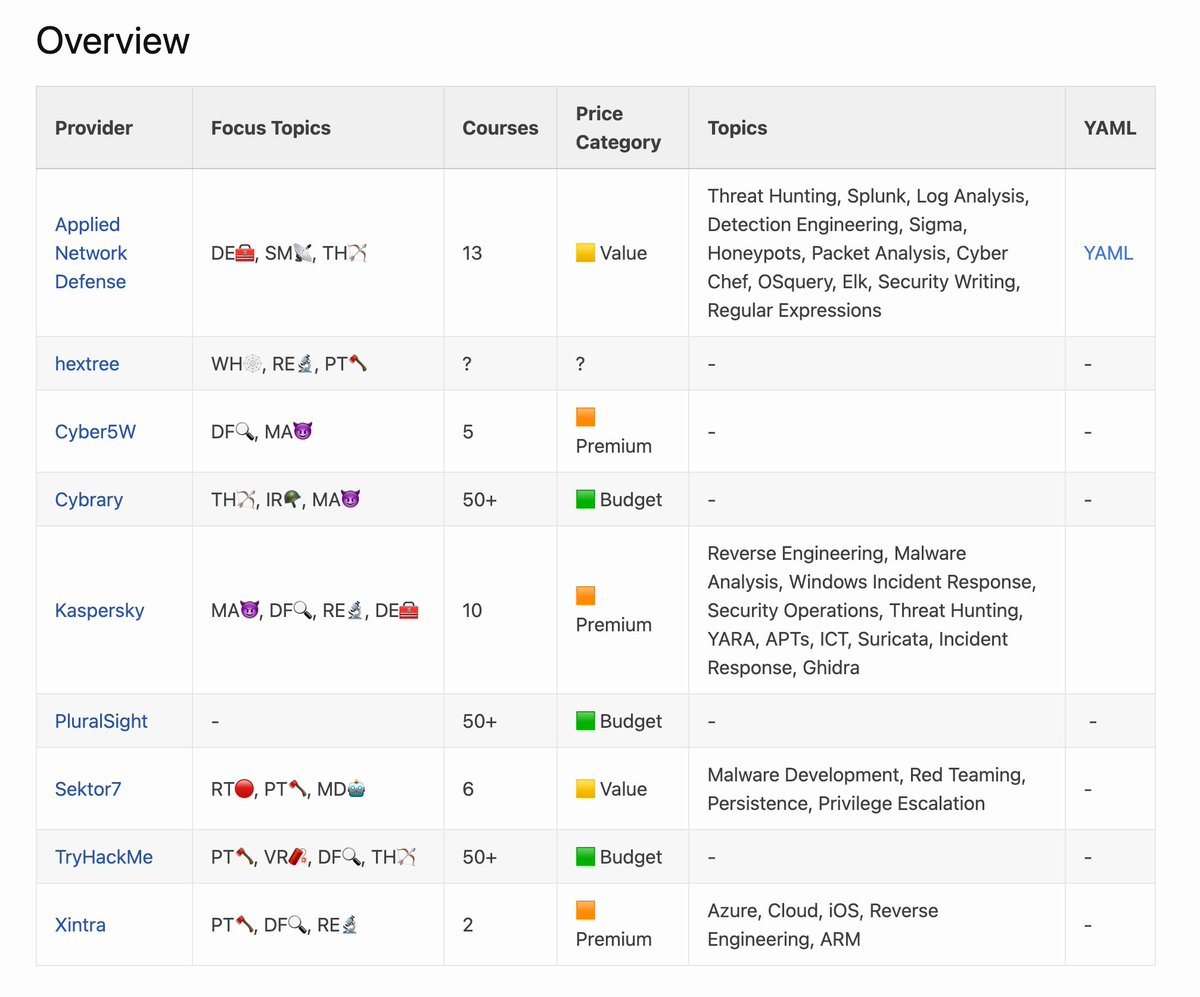The image size is (1200, 997).
Task: Select the course count 13
Action: click(x=472, y=253)
